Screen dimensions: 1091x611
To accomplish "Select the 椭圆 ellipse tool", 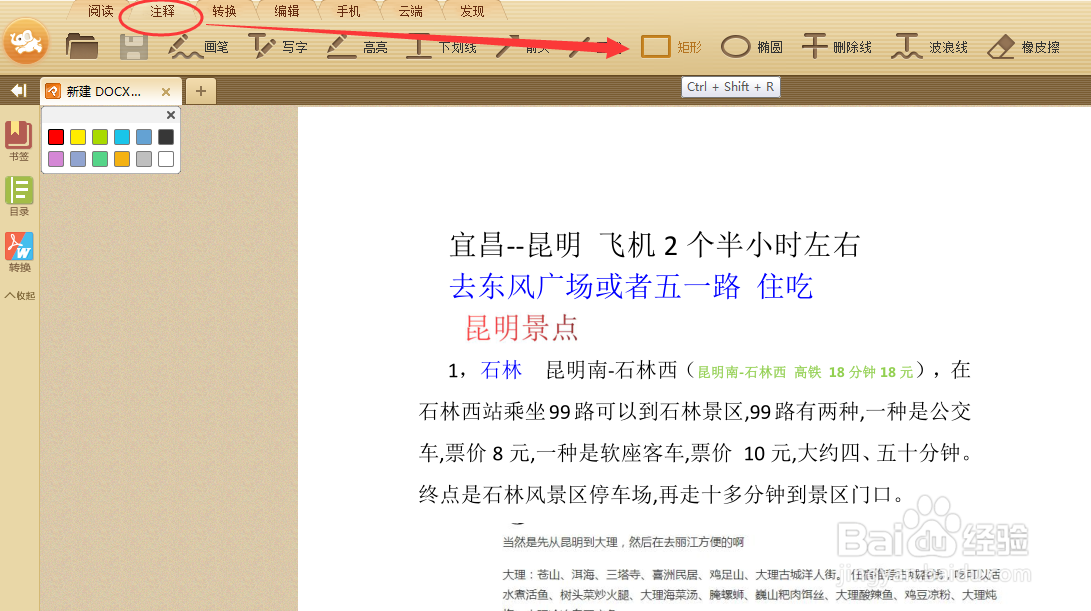I will pyautogui.click(x=751, y=47).
